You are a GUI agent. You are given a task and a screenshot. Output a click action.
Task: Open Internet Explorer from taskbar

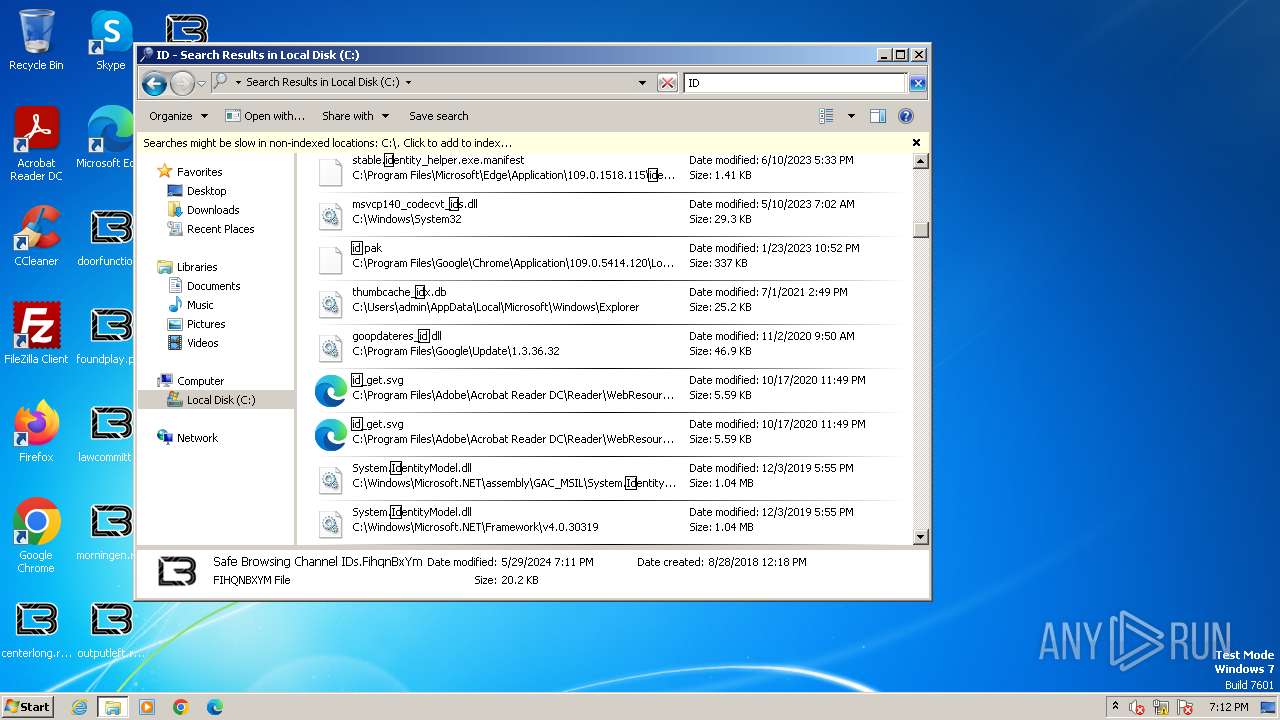79,707
